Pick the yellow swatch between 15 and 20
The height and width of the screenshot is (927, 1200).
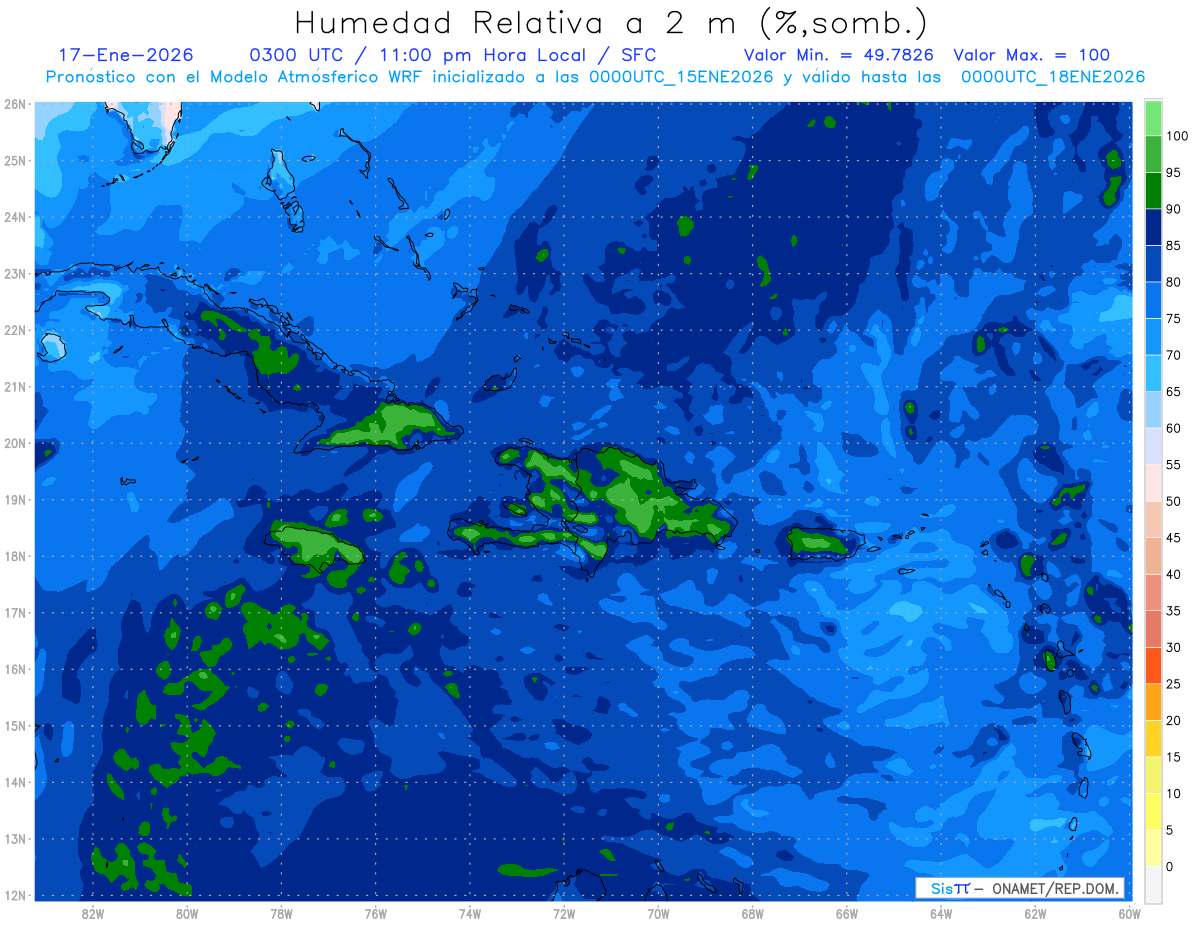pos(1152,738)
